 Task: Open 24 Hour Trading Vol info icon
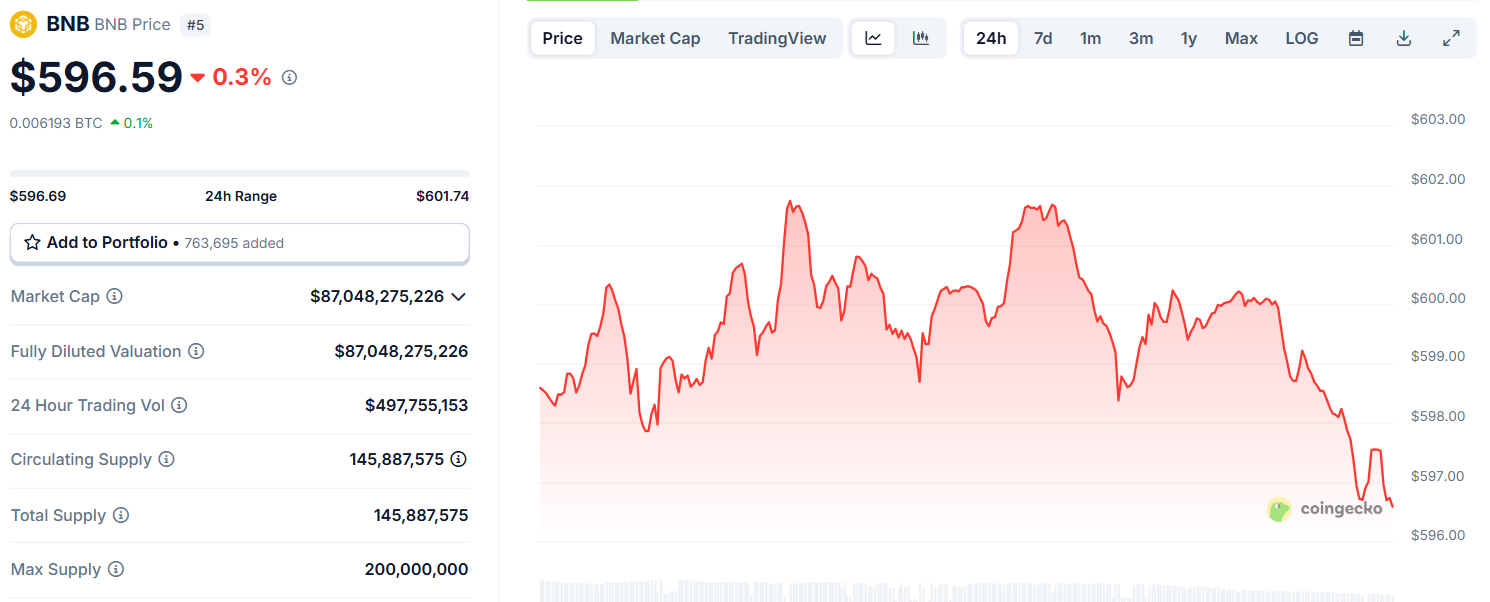[179, 406]
